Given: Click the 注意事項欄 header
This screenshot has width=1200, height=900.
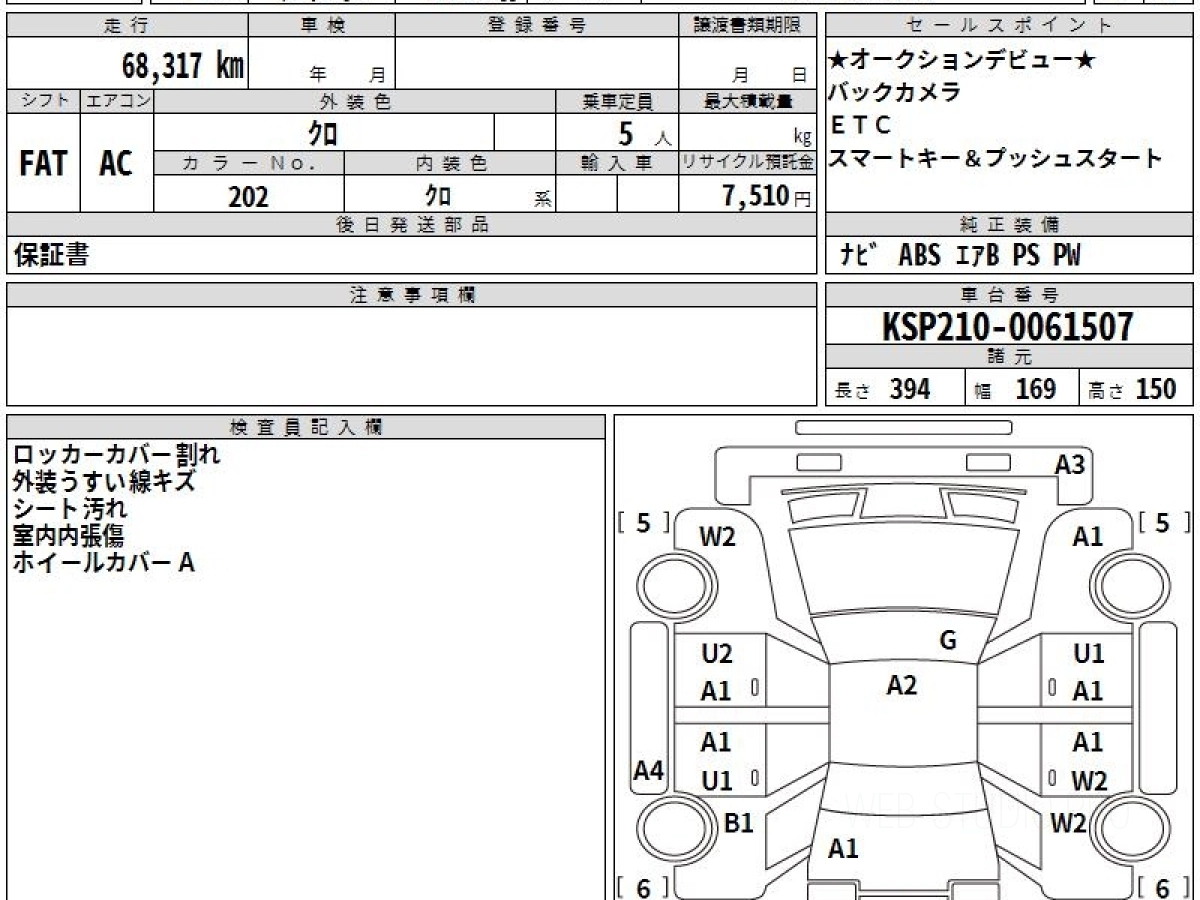Looking at the screenshot, I should pos(411,295).
